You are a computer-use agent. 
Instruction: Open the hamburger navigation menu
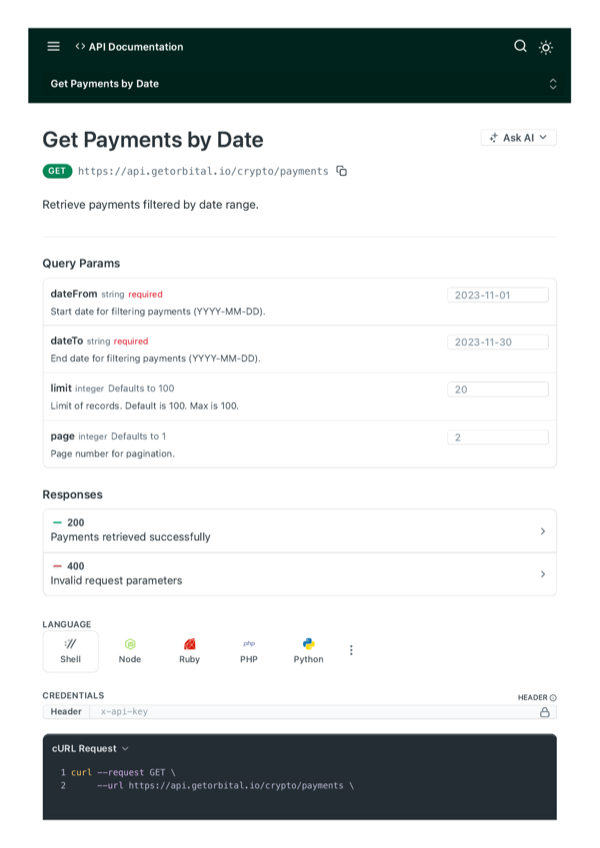click(x=52, y=46)
